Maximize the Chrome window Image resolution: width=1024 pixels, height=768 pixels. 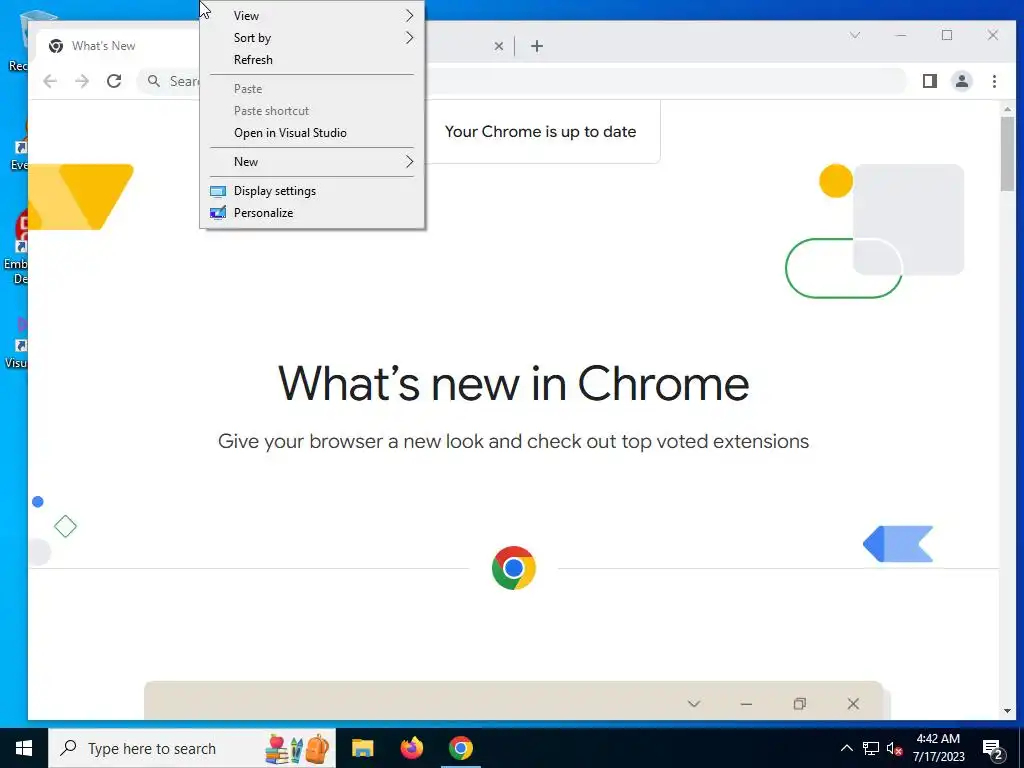(x=947, y=35)
